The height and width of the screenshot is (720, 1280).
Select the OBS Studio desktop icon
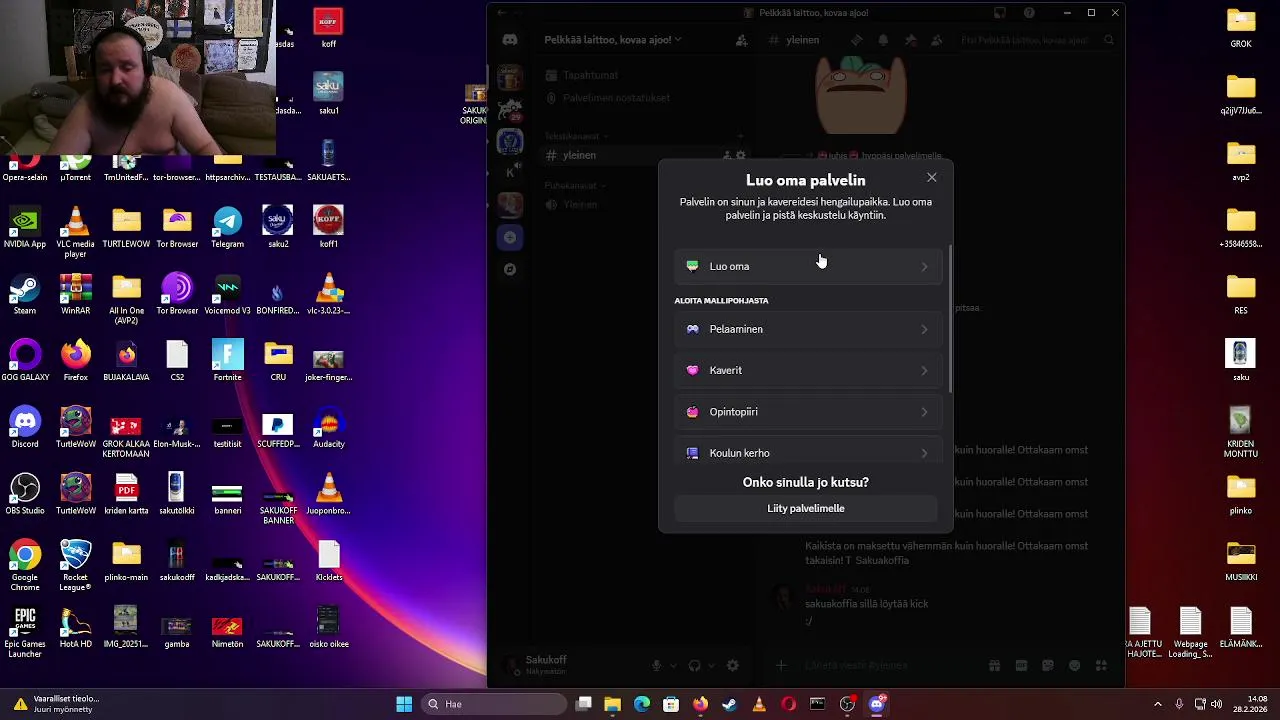point(25,494)
